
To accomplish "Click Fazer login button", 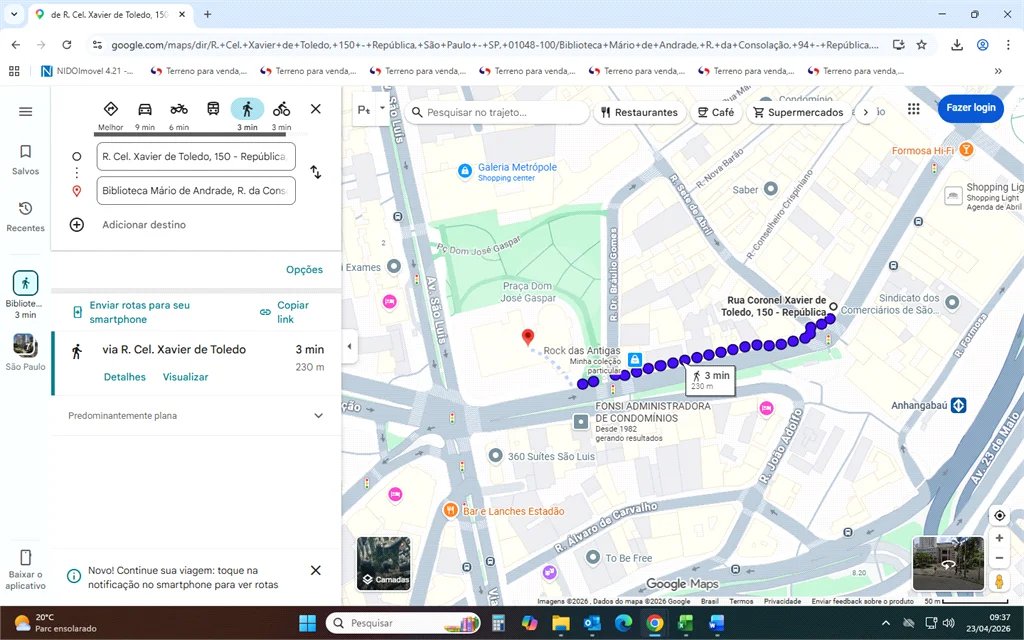I will (970, 108).
